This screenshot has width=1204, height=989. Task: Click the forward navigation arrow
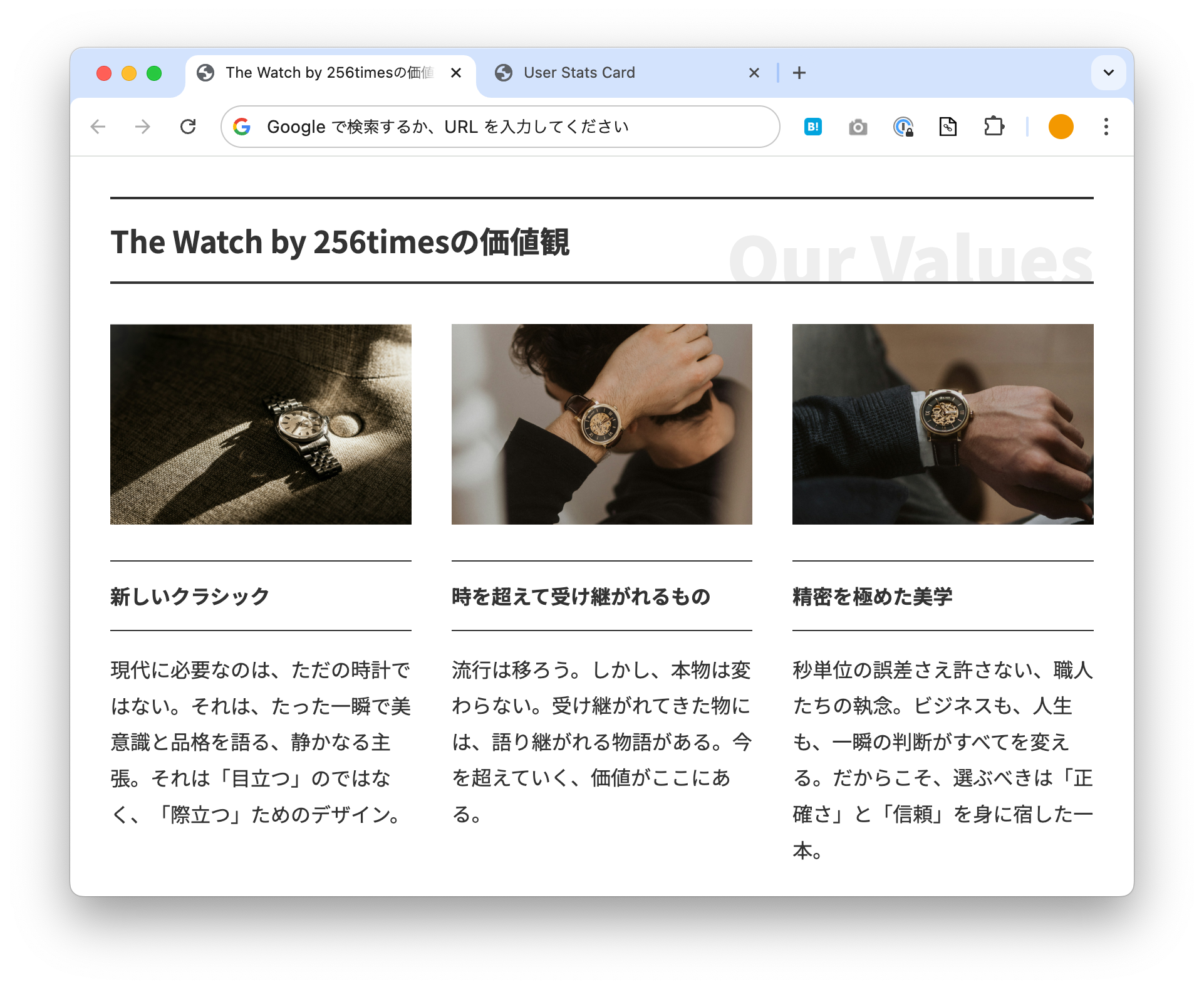143,127
